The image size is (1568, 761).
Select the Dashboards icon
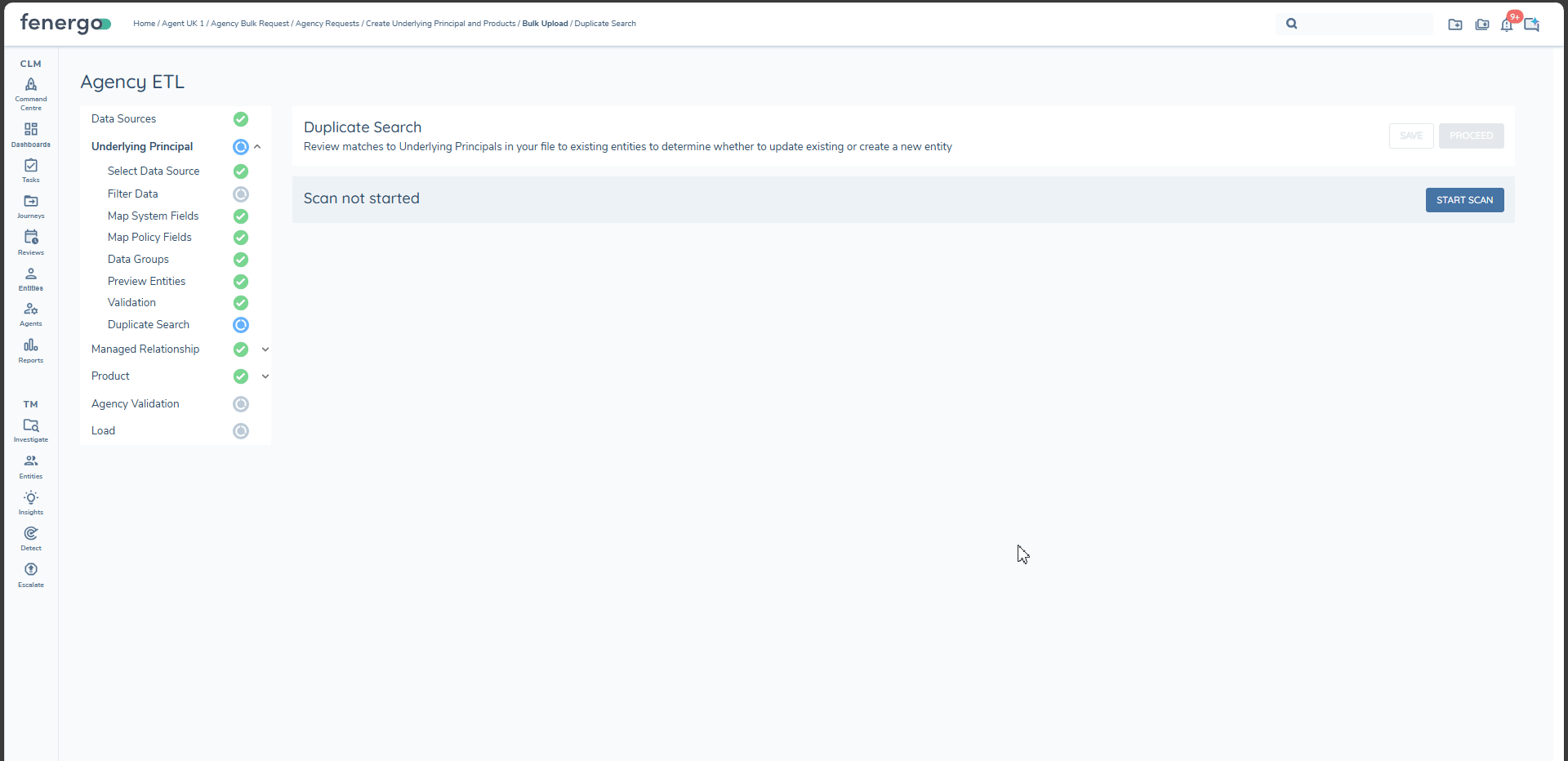(x=30, y=133)
